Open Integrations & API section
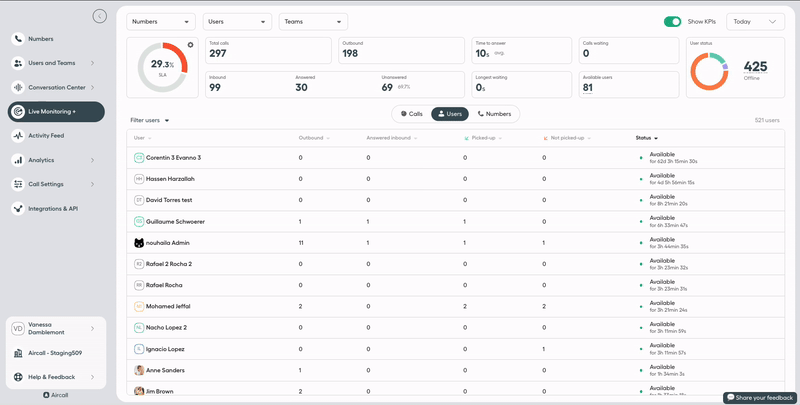This screenshot has height=405, width=800. click(x=52, y=208)
